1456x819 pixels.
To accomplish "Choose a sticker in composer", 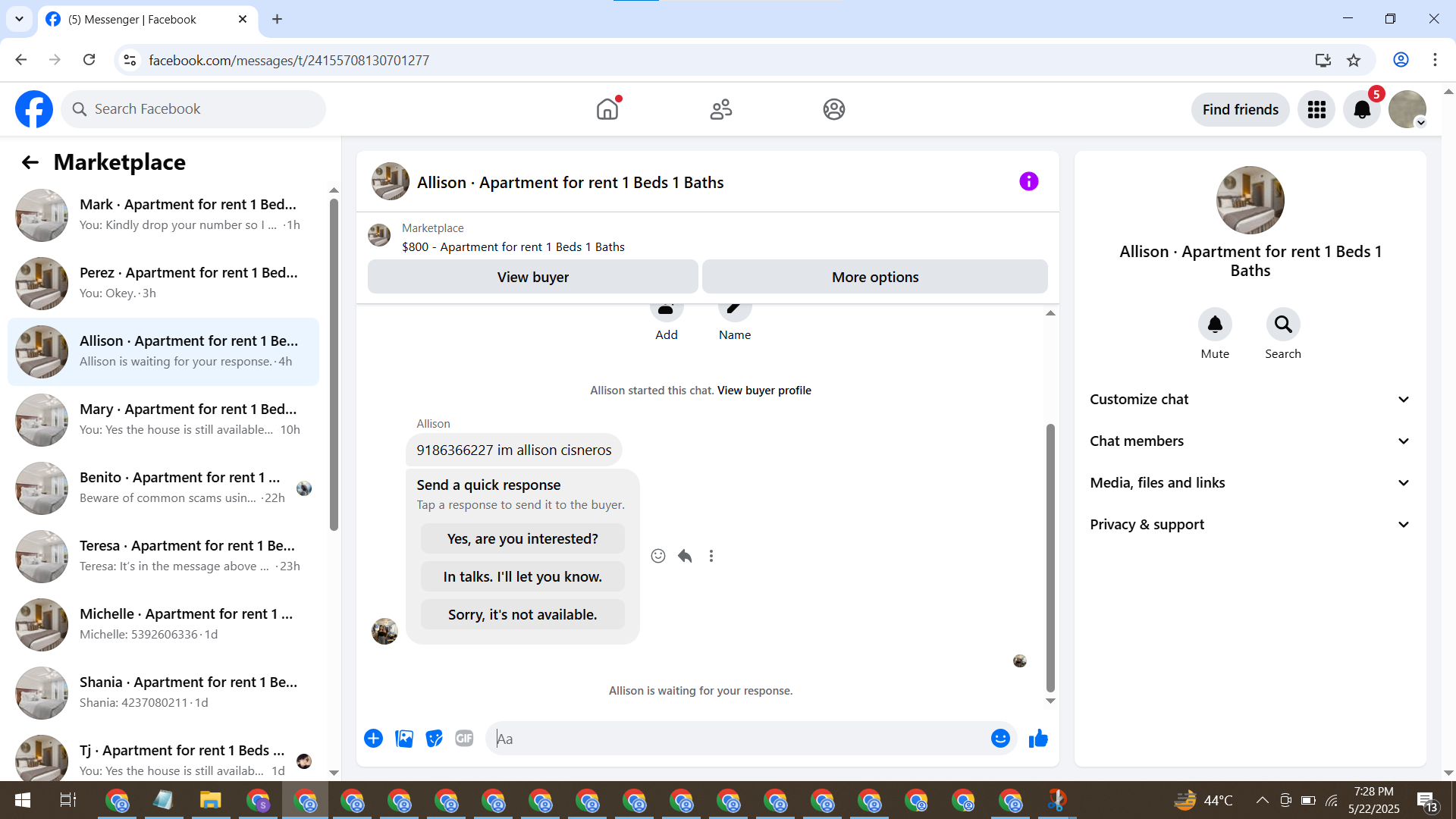I will click(435, 739).
